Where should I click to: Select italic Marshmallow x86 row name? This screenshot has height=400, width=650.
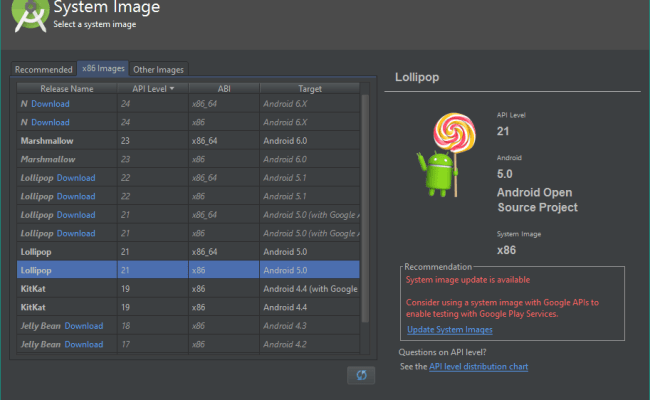click(x=48, y=159)
